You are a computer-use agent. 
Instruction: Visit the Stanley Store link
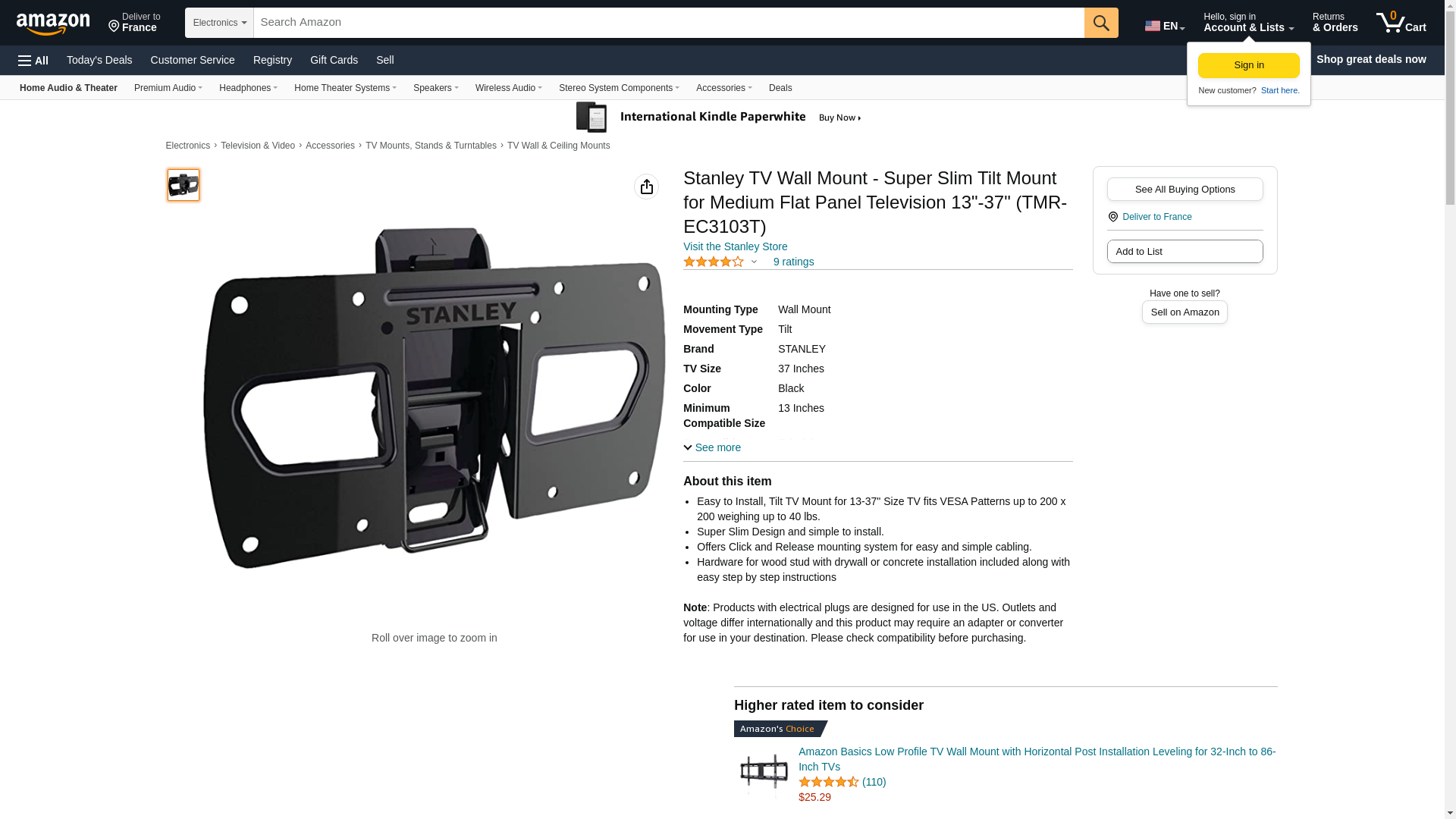click(735, 246)
